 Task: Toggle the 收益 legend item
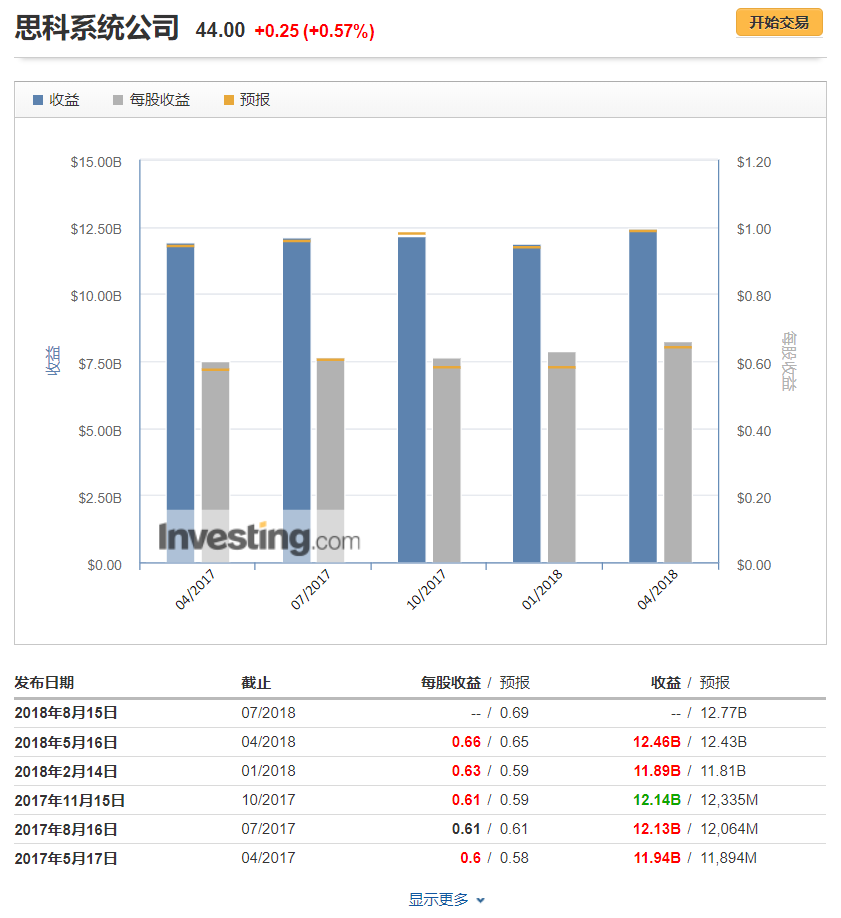[x=56, y=100]
